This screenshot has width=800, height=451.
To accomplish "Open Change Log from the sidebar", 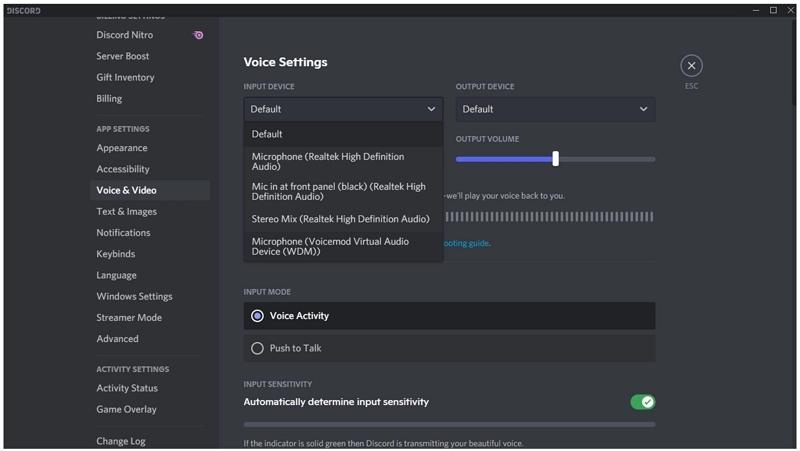I will (121, 441).
